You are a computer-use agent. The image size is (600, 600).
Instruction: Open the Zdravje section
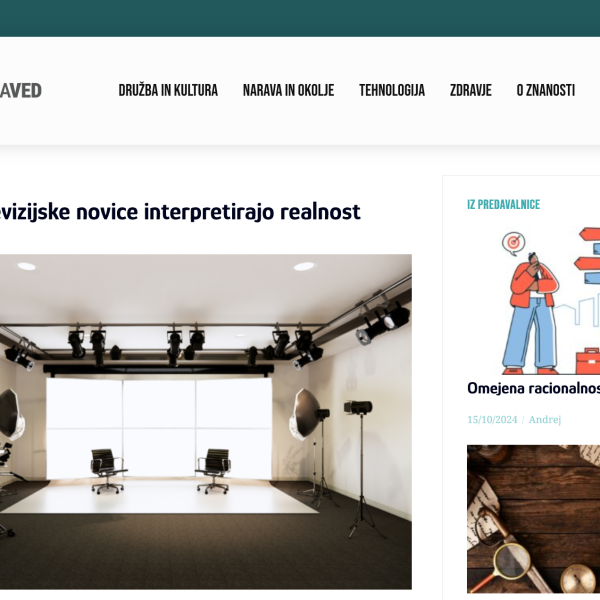[x=471, y=91]
